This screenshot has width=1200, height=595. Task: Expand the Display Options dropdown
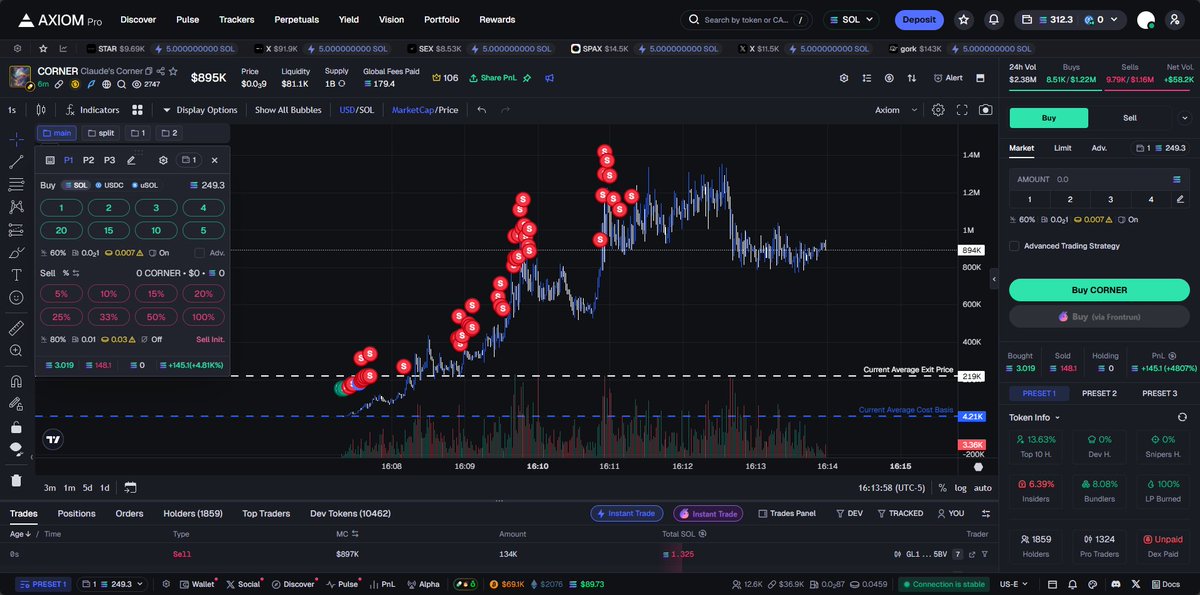200,110
